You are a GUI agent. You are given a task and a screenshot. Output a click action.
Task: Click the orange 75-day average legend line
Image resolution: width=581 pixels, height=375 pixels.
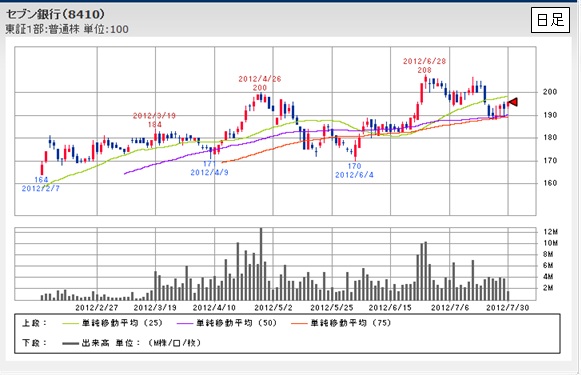pyautogui.click(x=299, y=323)
